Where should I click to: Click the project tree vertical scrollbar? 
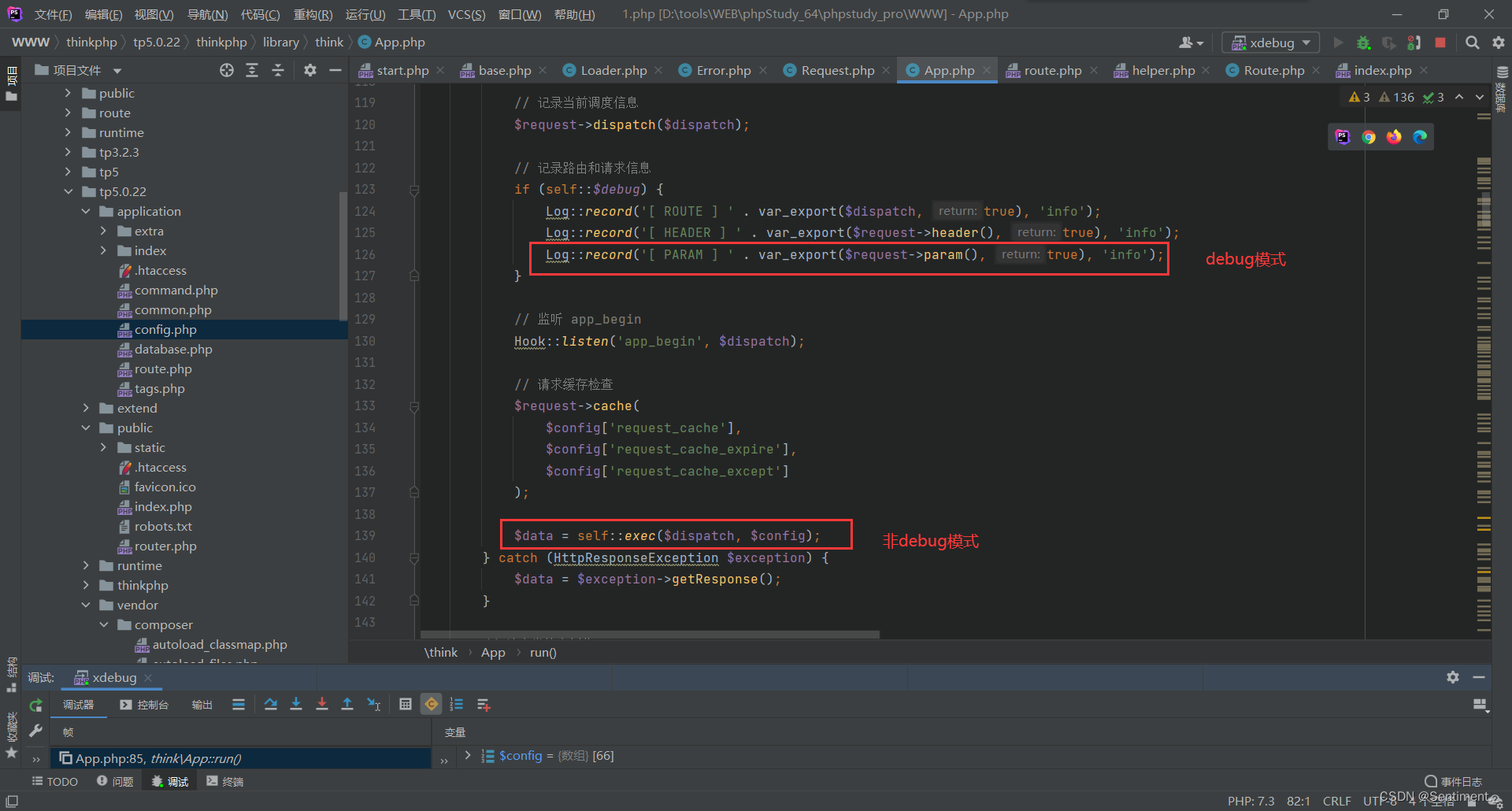pyautogui.click(x=343, y=256)
